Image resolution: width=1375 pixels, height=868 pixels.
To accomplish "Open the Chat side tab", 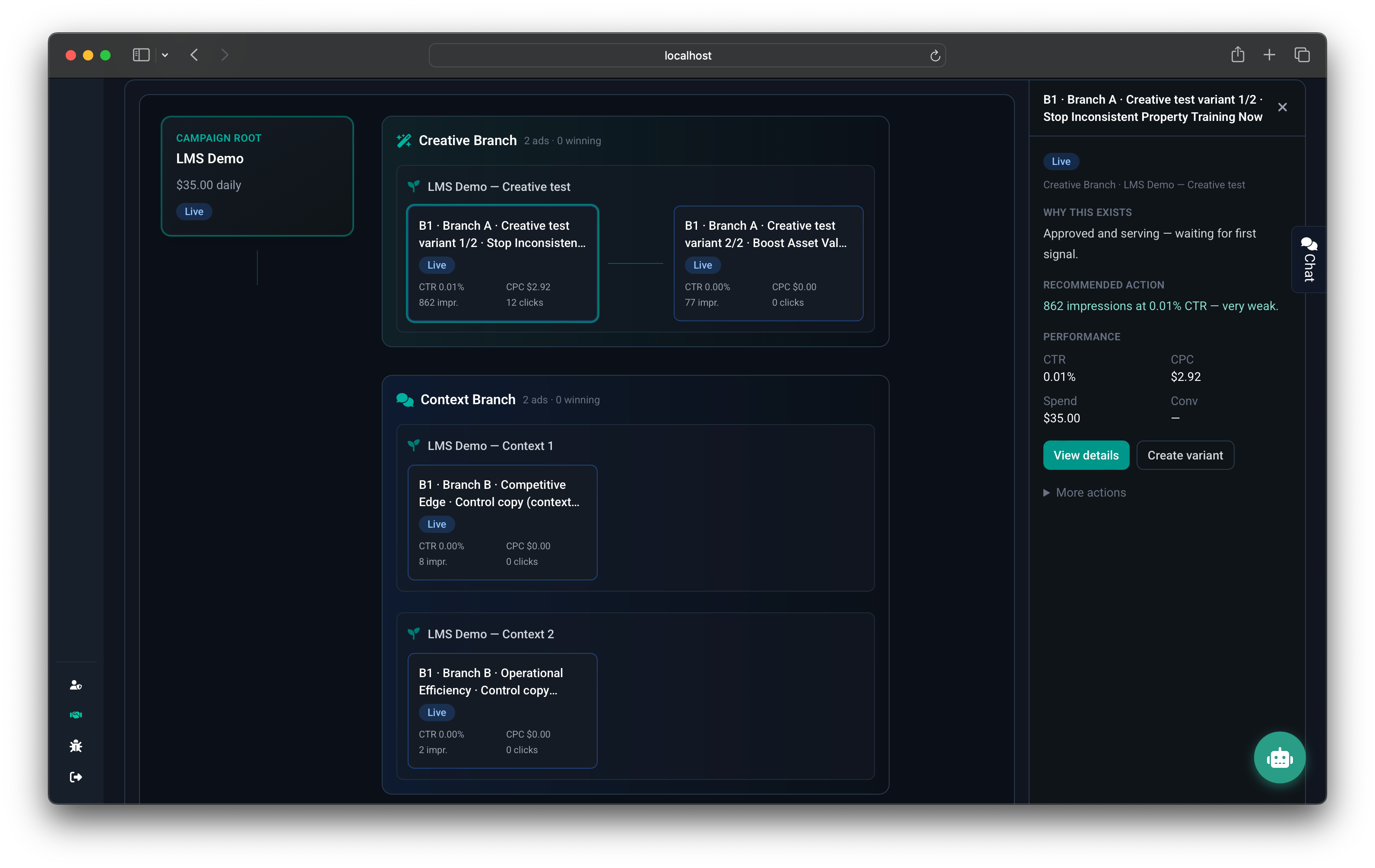I will tap(1308, 260).
